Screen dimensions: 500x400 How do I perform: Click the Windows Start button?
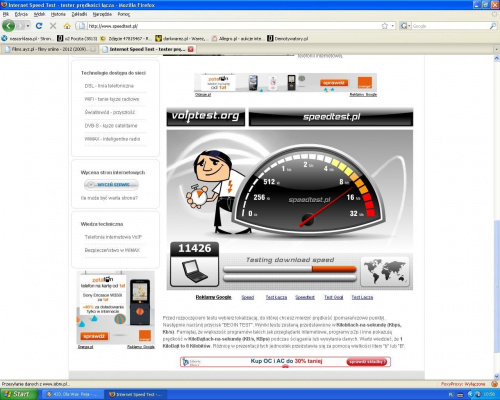(x=18, y=394)
